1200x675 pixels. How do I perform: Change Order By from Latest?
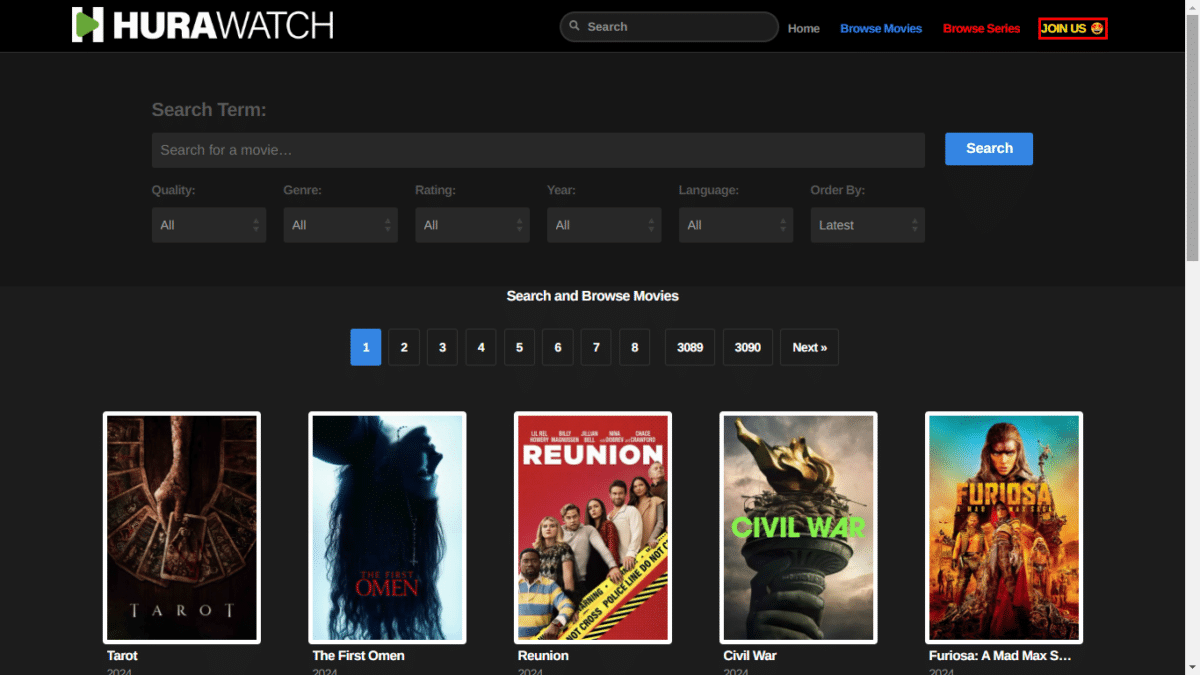point(867,225)
